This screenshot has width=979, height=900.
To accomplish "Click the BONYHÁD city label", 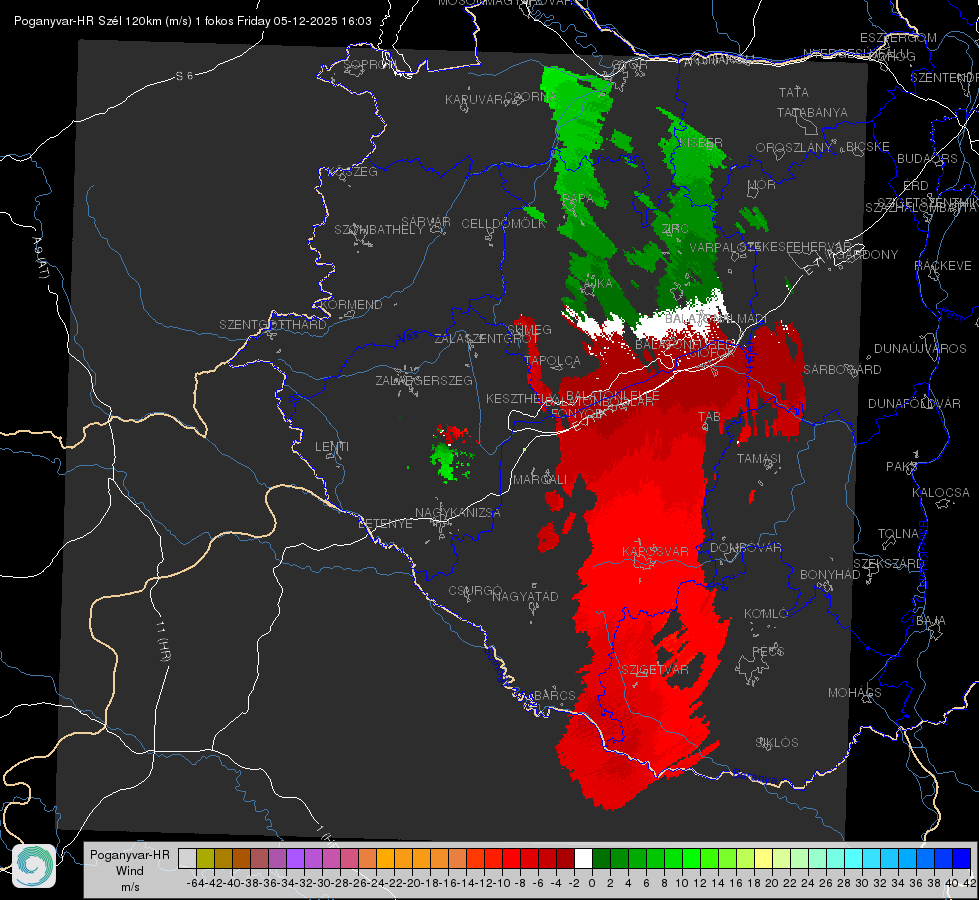I will tap(830, 575).
